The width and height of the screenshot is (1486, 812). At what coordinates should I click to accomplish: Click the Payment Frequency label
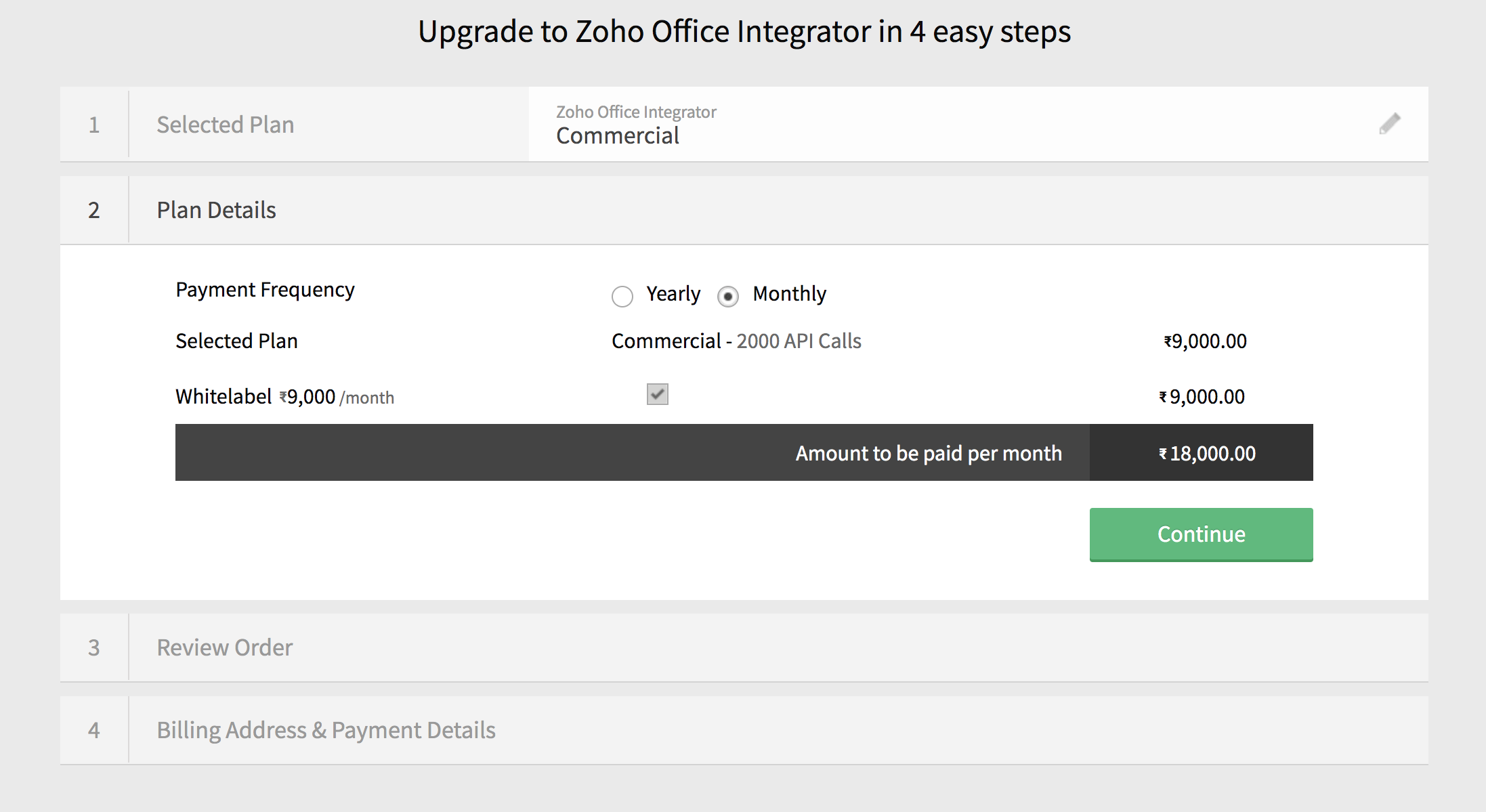[x=265, y=290]
